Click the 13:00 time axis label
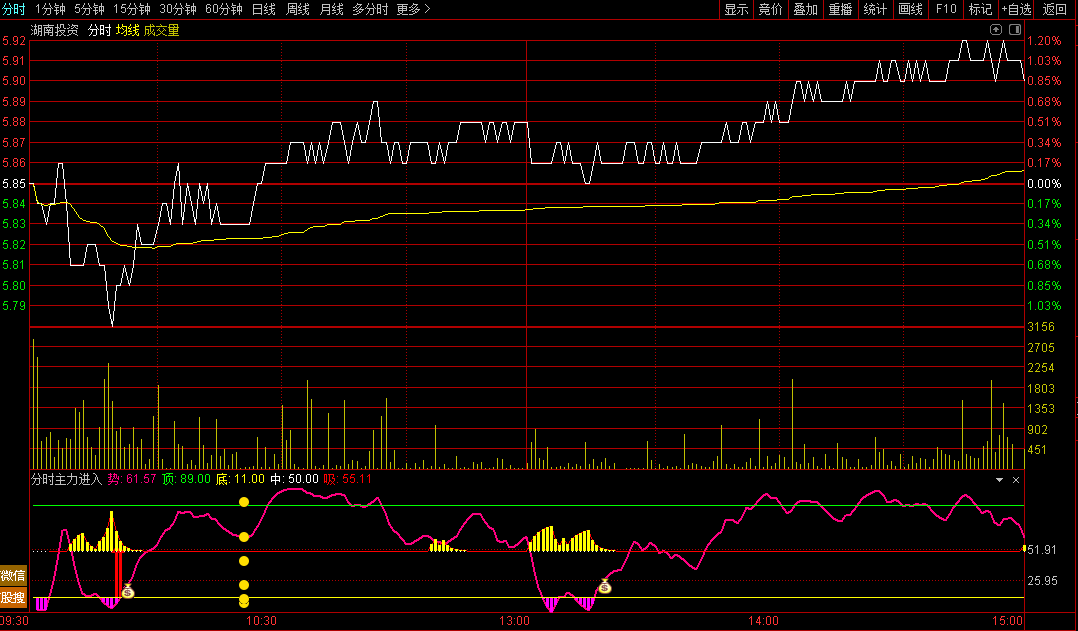This screenshot has width=1078, height=631. (514, 621)
